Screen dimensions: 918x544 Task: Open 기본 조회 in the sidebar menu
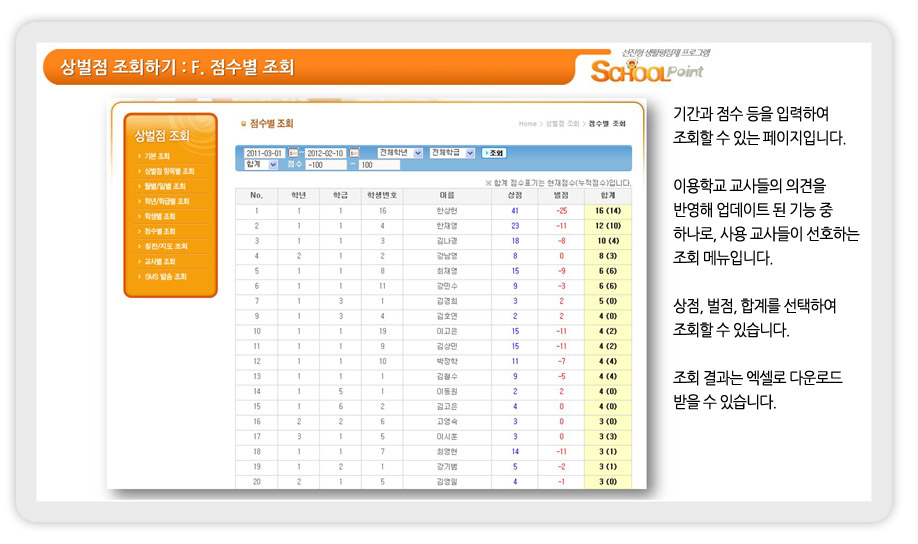point(158,156)
